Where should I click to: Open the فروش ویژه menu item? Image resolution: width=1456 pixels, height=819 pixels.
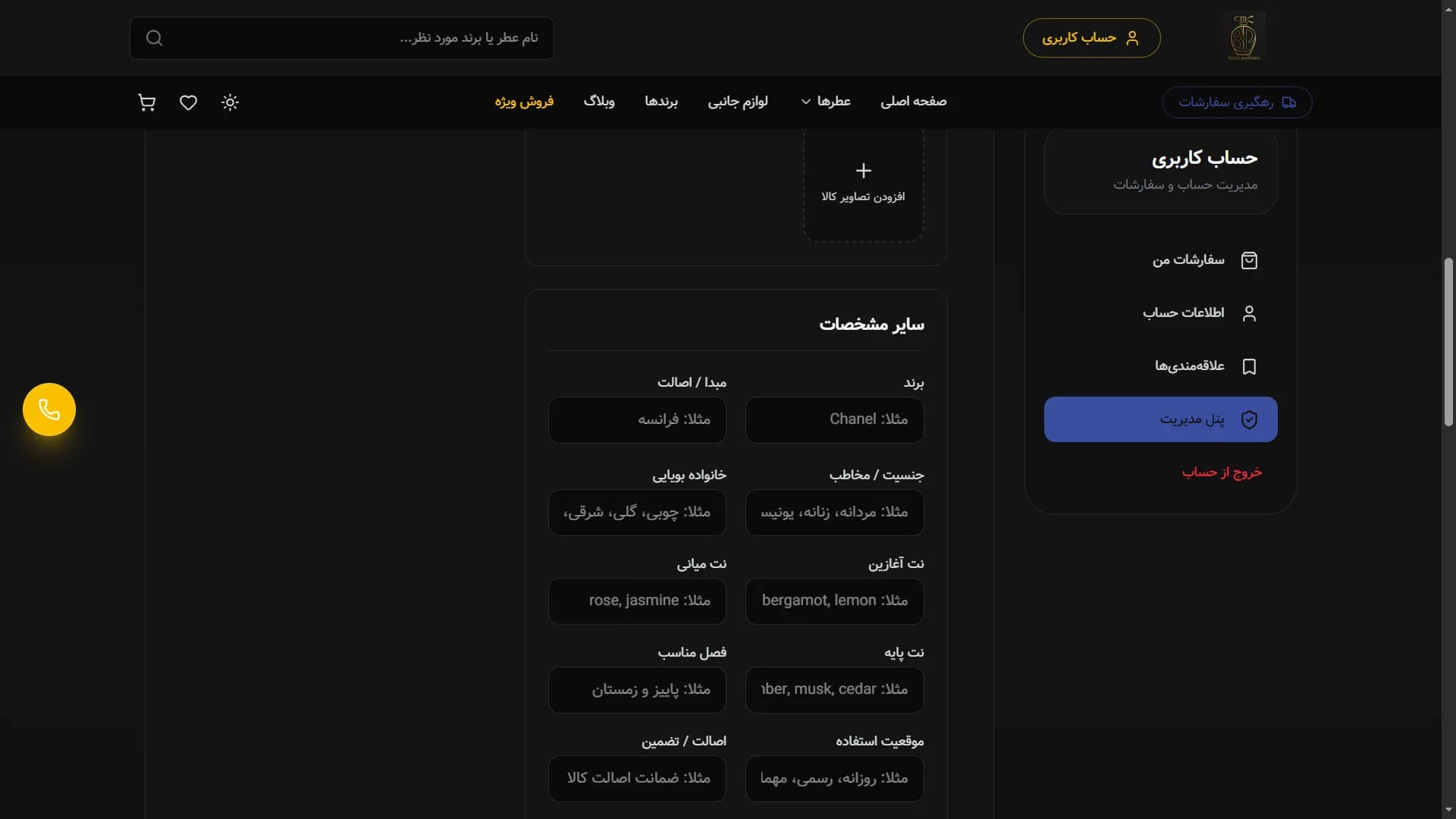pyautogui.click(x=524, y=102)
